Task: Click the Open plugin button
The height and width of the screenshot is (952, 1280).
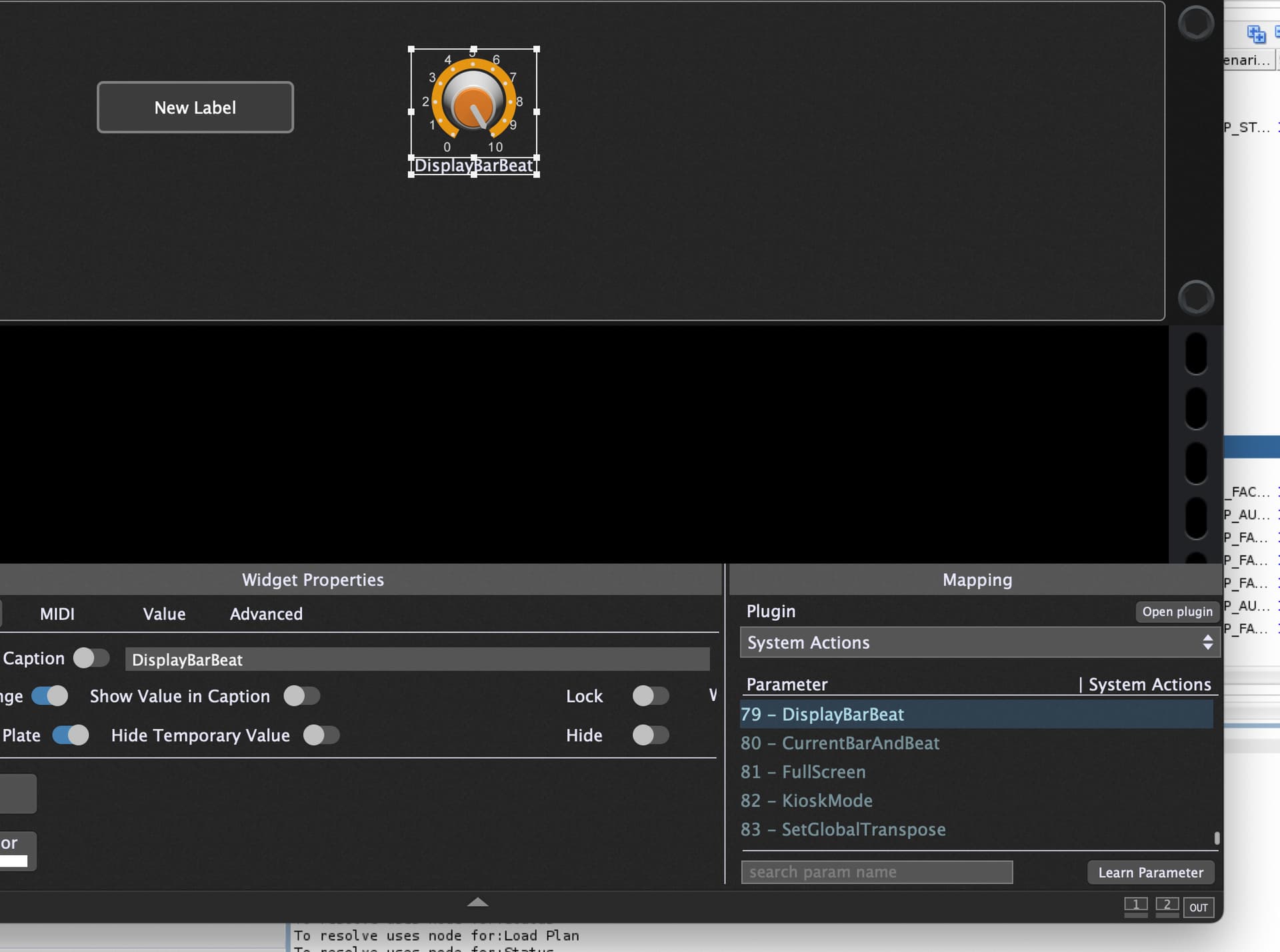Action: [1177, 611]
